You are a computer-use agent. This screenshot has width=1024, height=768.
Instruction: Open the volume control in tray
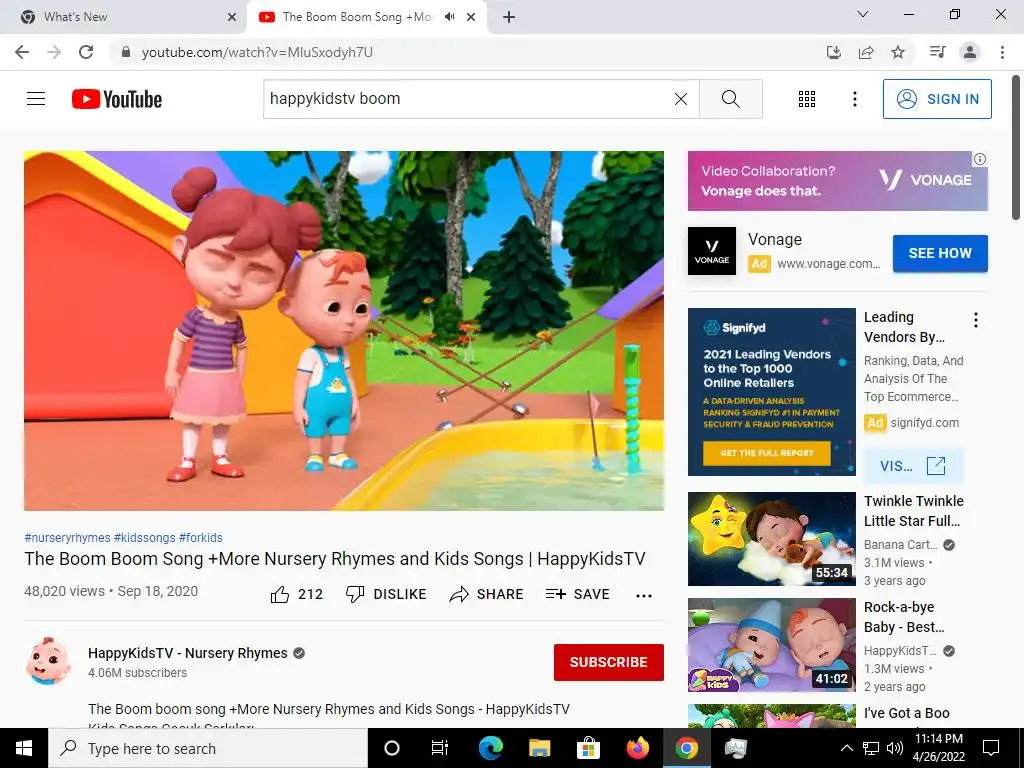tap(895, 748)
